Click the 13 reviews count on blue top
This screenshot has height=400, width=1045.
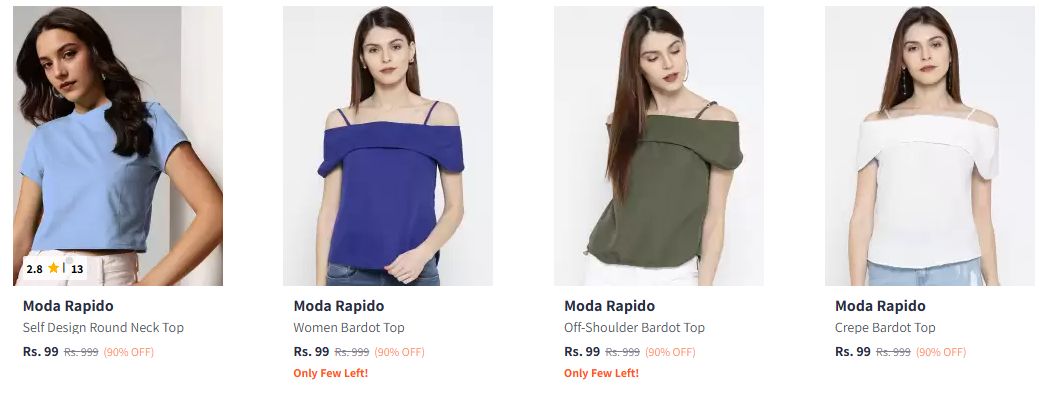[x=77, y=269]
